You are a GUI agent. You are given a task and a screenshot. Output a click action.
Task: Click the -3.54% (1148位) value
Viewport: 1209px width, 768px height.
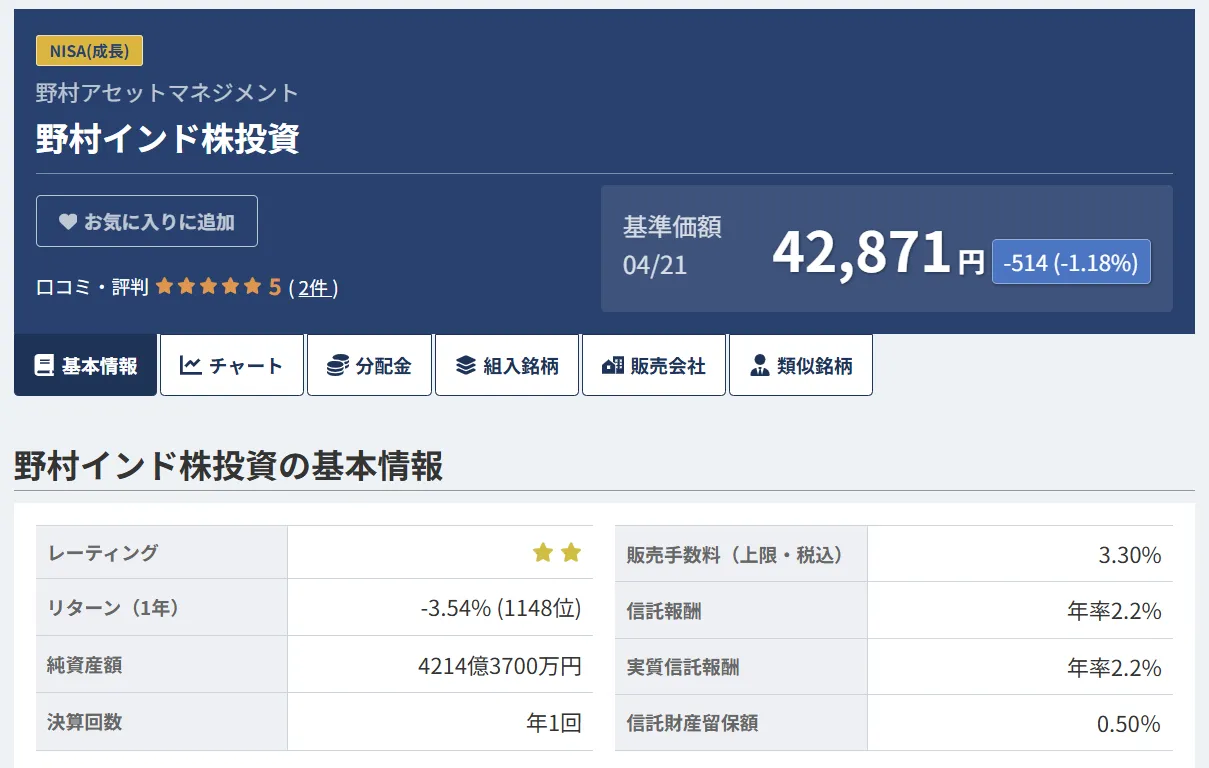[501, 608]
